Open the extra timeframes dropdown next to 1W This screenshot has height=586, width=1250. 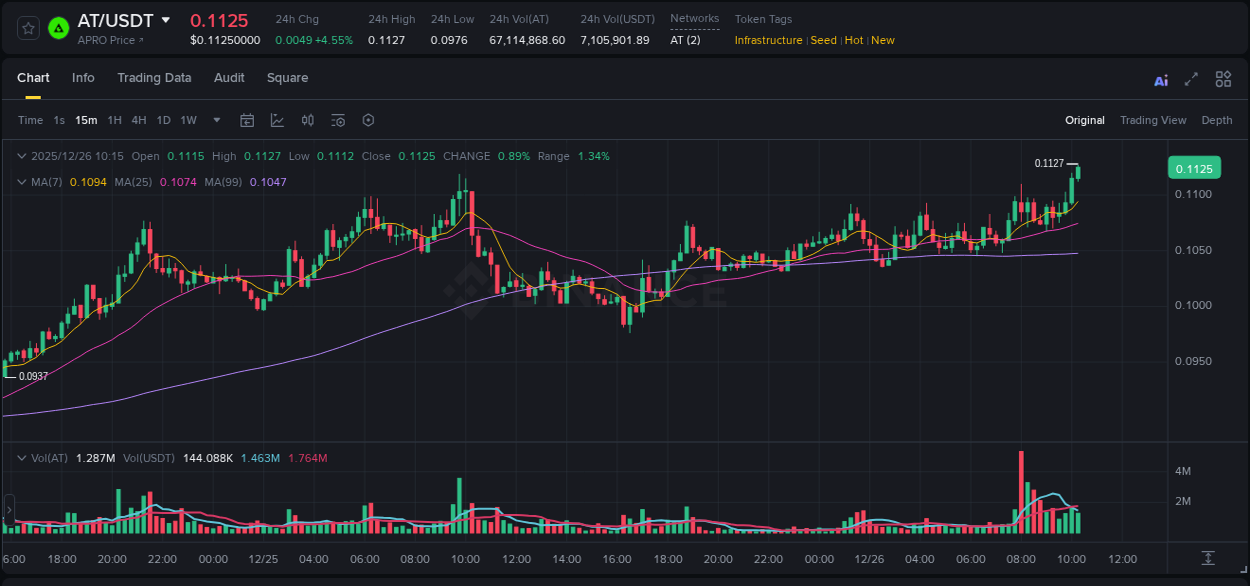pyautogui.click(x=215, y=120)
